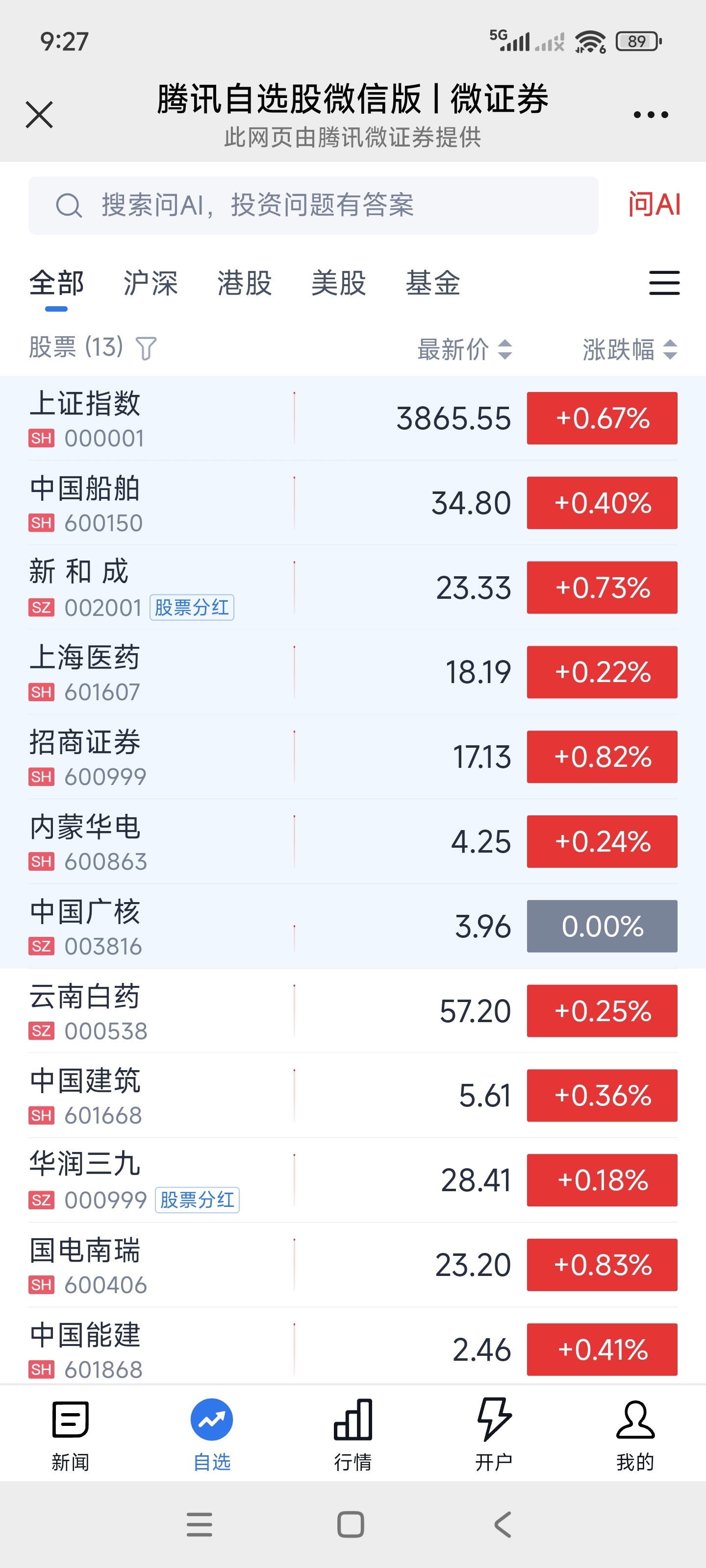Screen dimensions: 706x1568
Task: Tap the 开户 lightning icon
Action: pyautogui.click(x=493, y=1420)
